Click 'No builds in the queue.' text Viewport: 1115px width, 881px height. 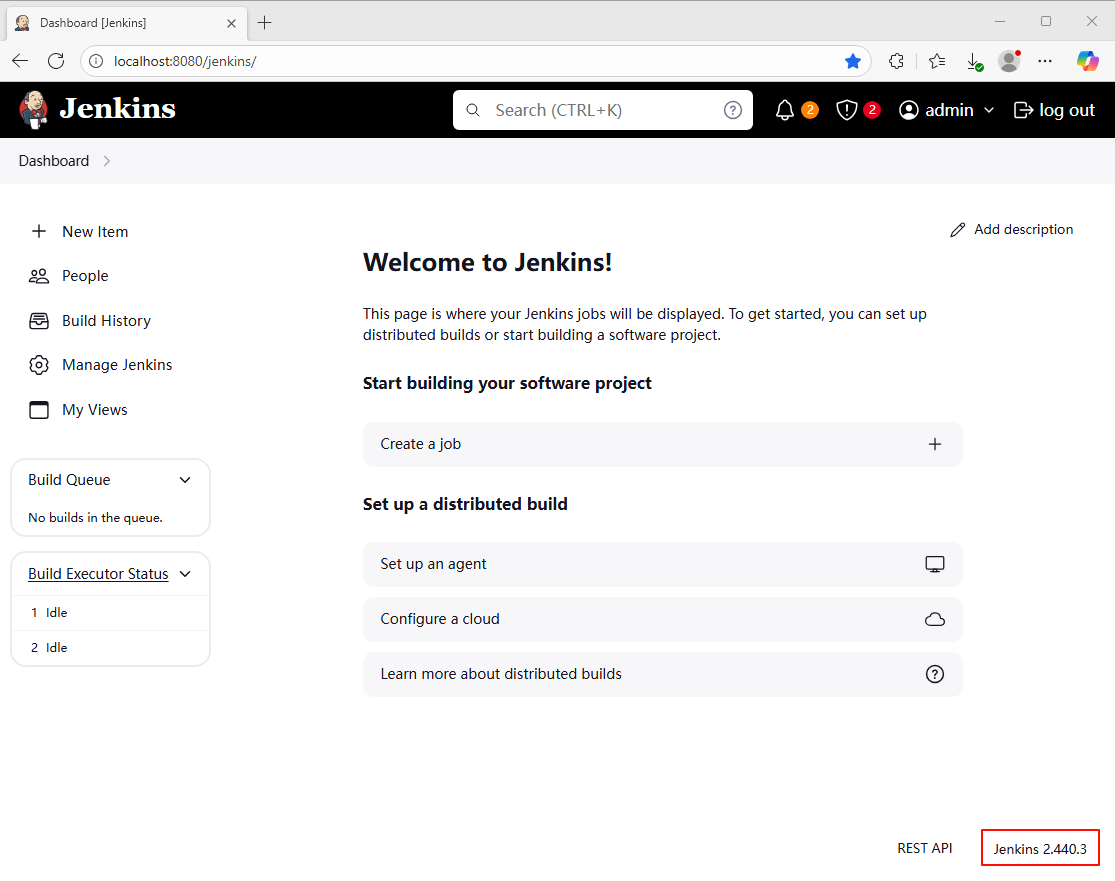[x=95, y=518]
